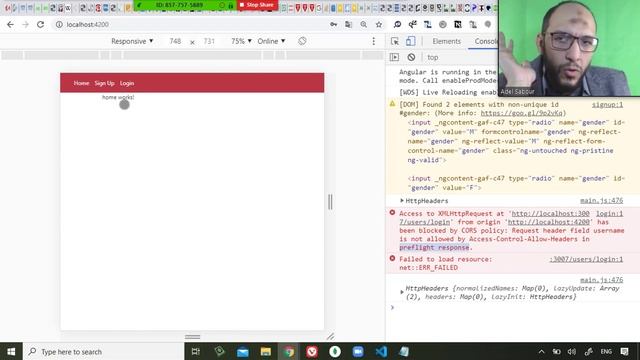Open the 75% zoom dropdown
The image size is (640, 360).
[x=241, y=41]
